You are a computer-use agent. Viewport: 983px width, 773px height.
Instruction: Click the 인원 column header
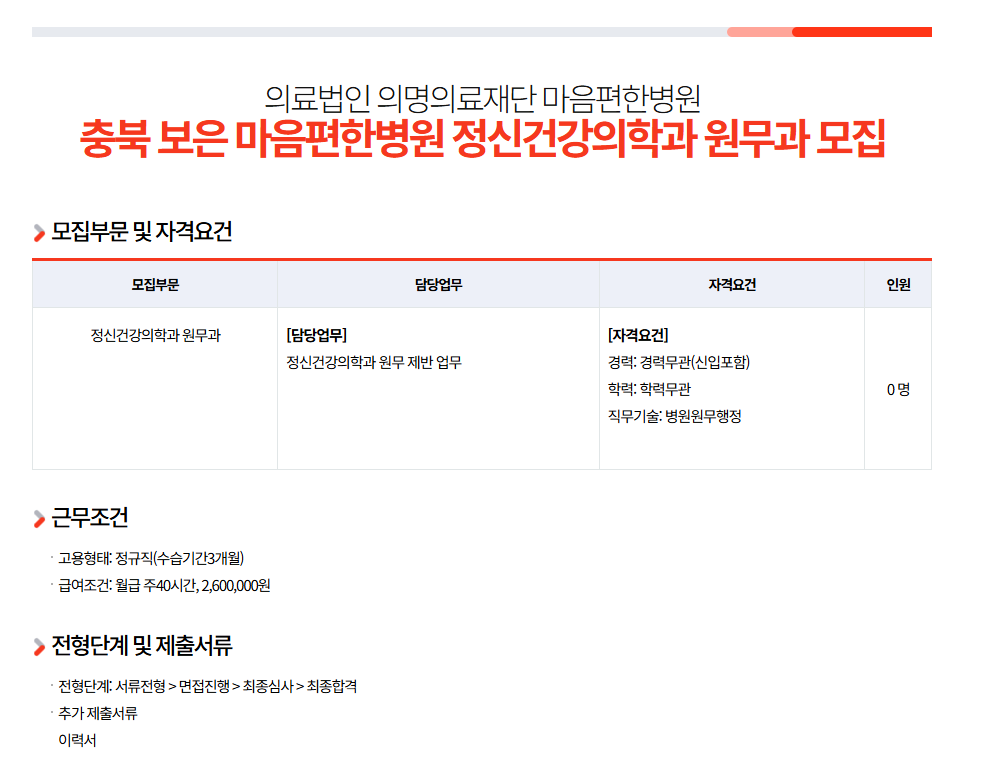pos(898,285)
